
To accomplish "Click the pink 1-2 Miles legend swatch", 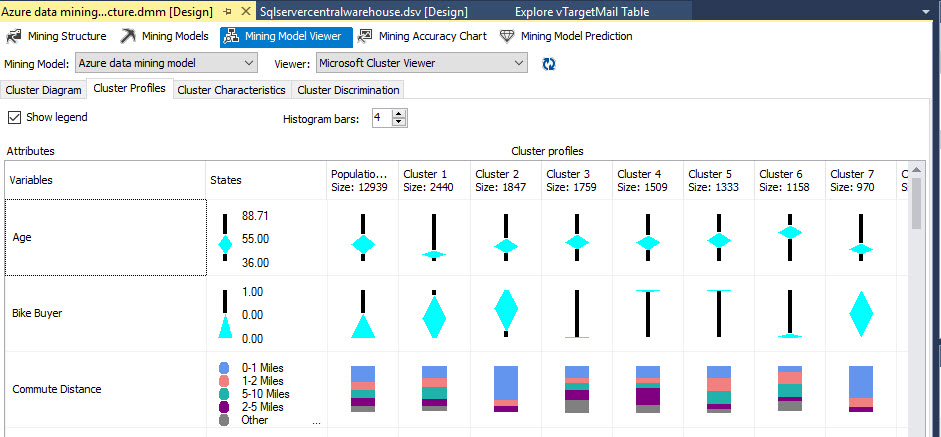I will click(224, 381).
